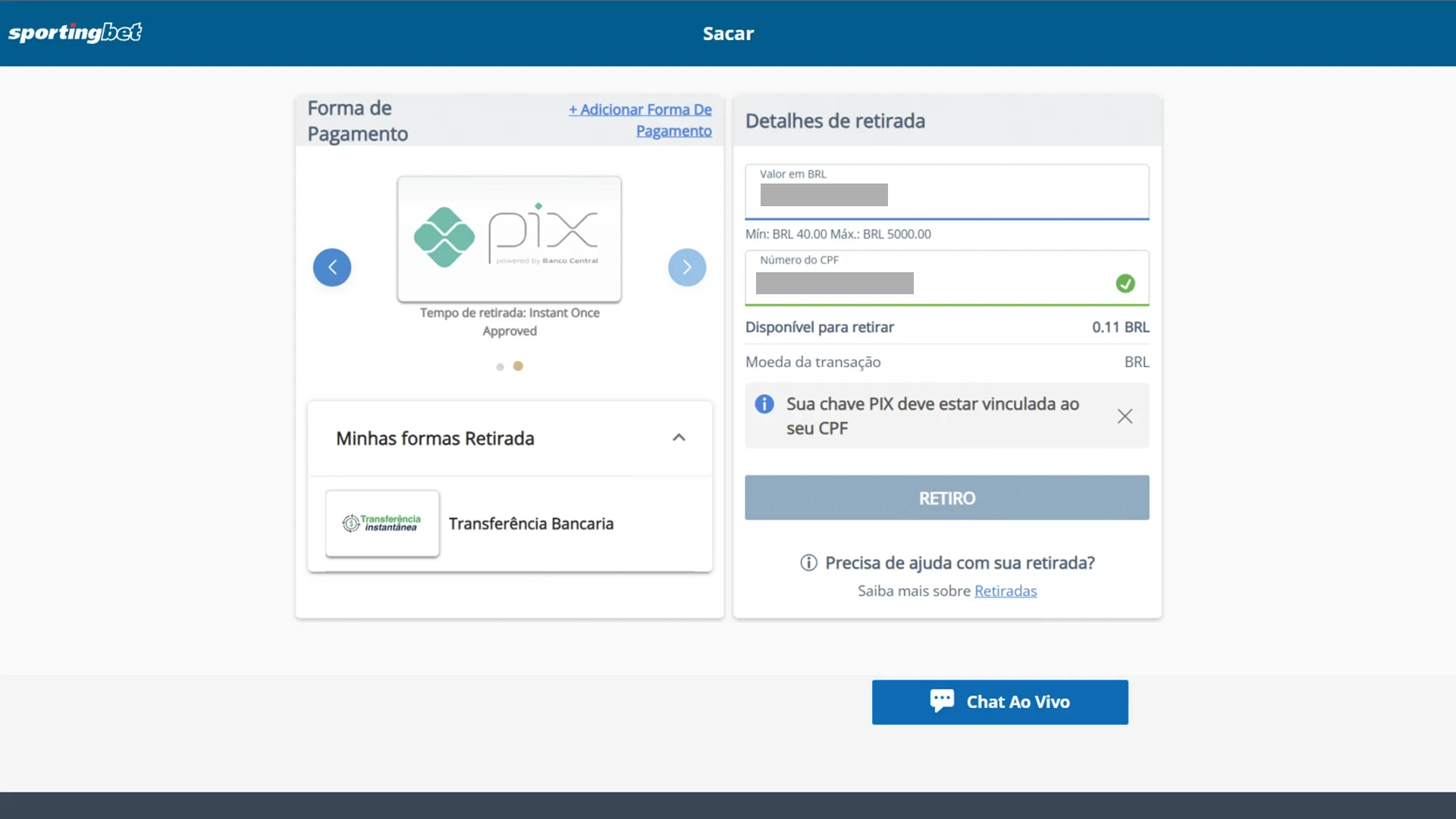Open the Retiradas help link
Screen dimensions: 1456x819
click(1005, 591)
